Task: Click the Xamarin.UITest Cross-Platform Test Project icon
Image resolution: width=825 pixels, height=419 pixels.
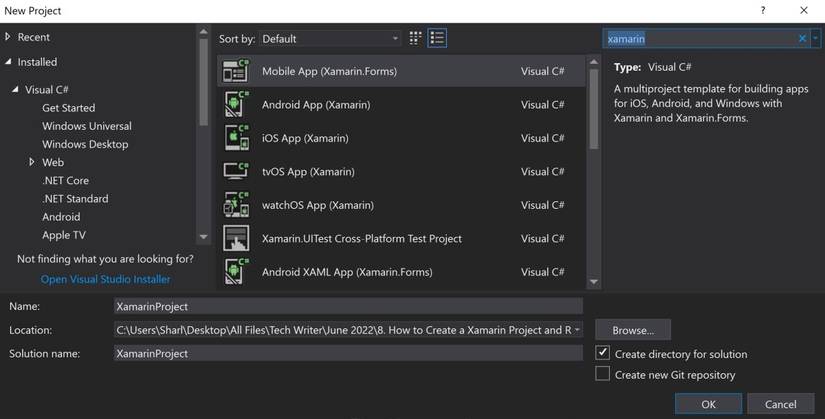Action: (236, 238)
